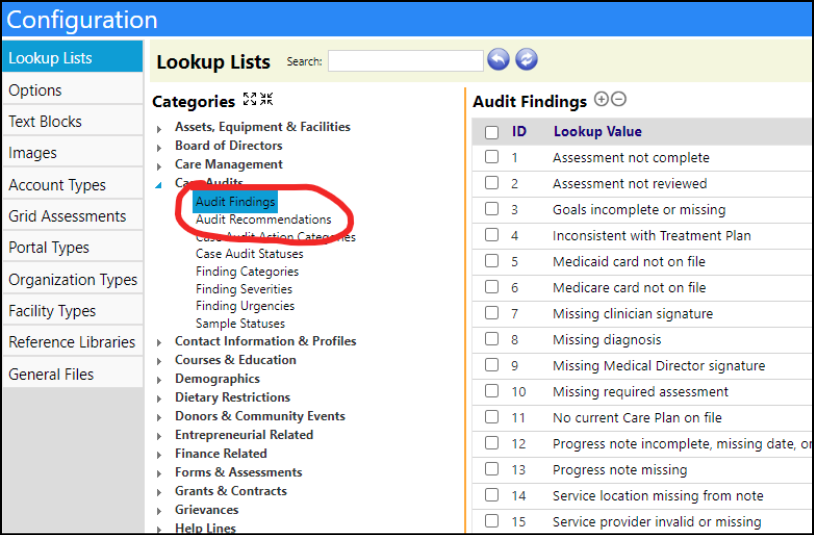Click 'Service provider invalid or missing' value
The height and width of the screenshot is (535, 814).
point(657,522)
